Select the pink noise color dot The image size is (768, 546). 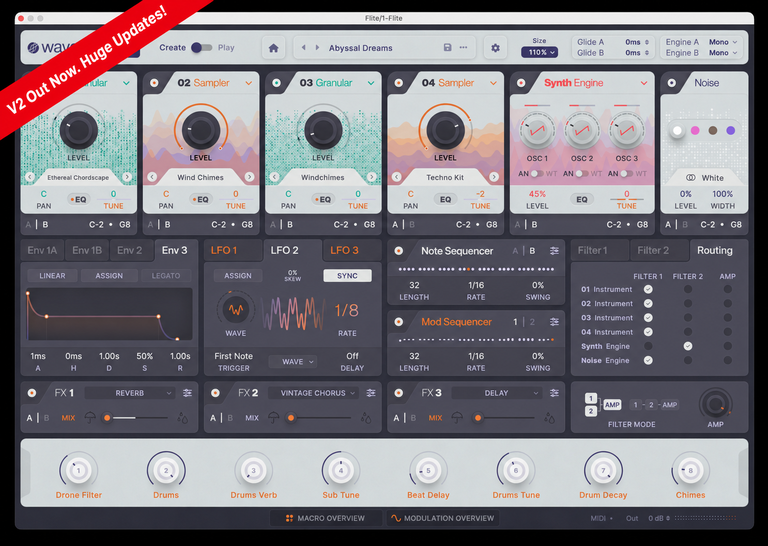[695, 130]
